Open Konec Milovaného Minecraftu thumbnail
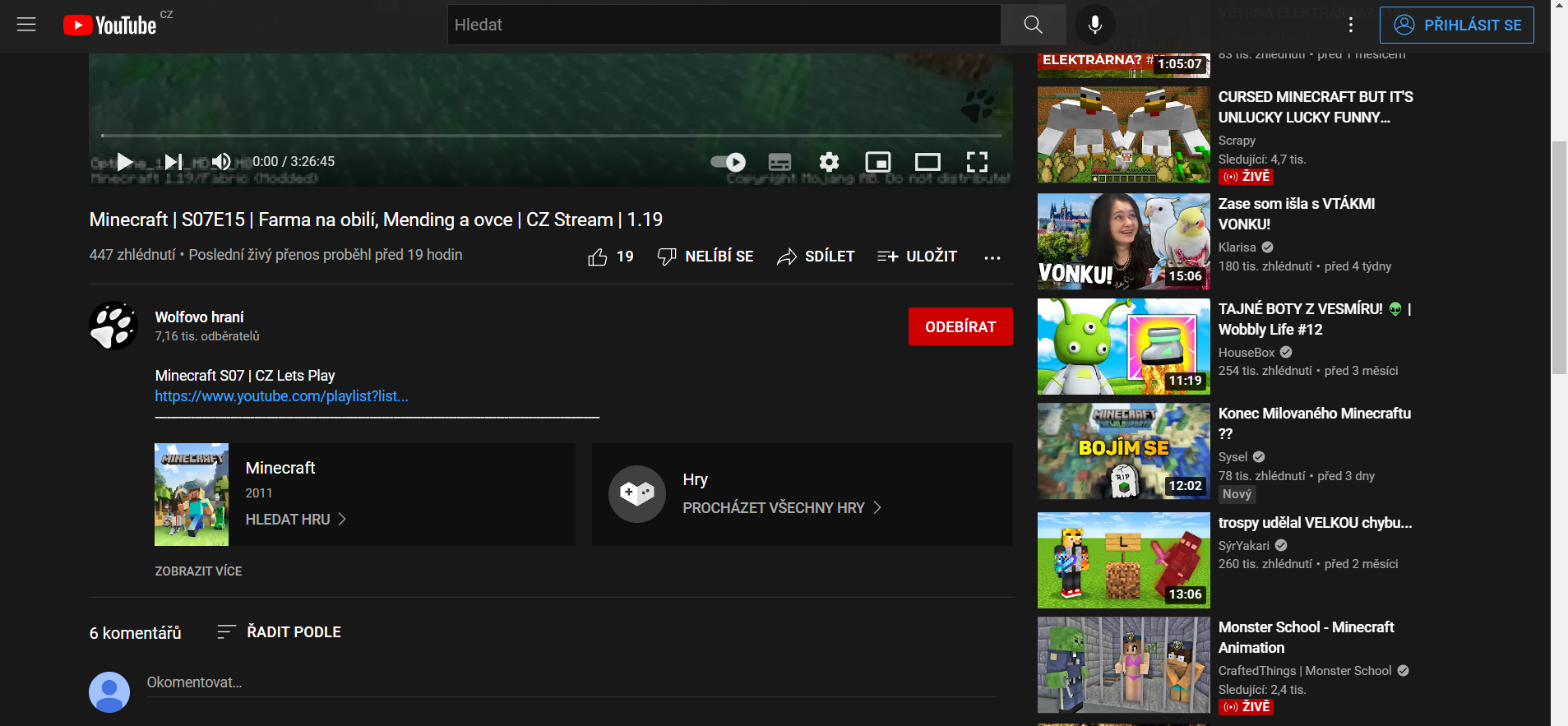1568x726 pixels. [1124, 451]
